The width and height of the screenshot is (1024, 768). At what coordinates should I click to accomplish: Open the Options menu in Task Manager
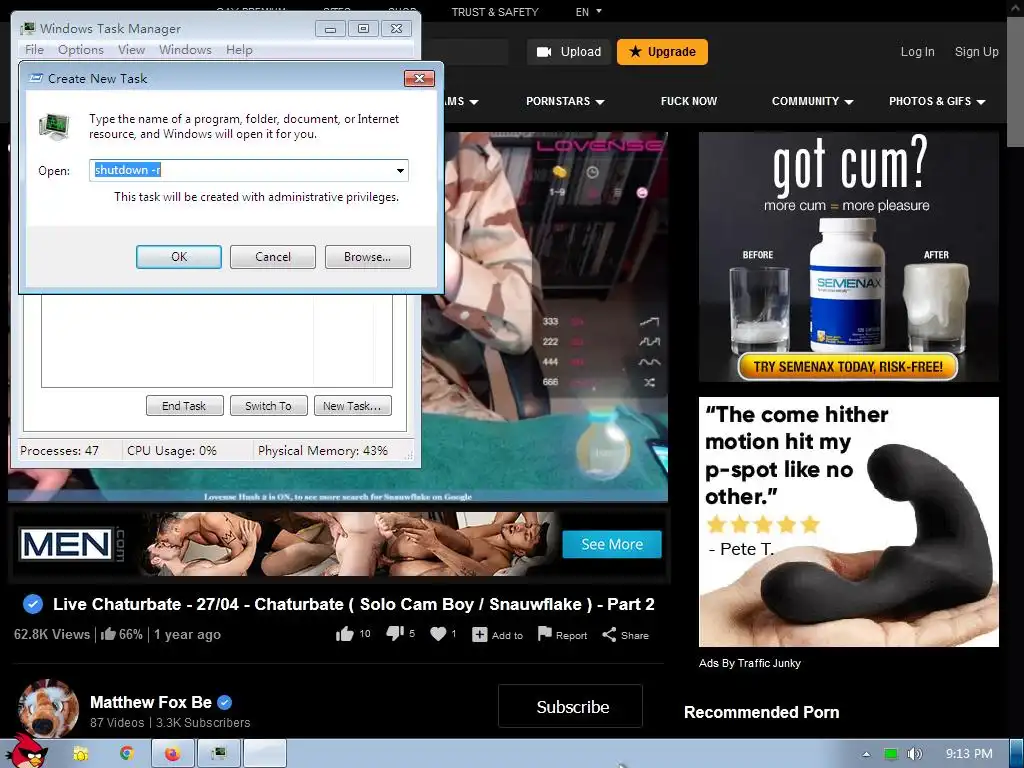[80, 50]
